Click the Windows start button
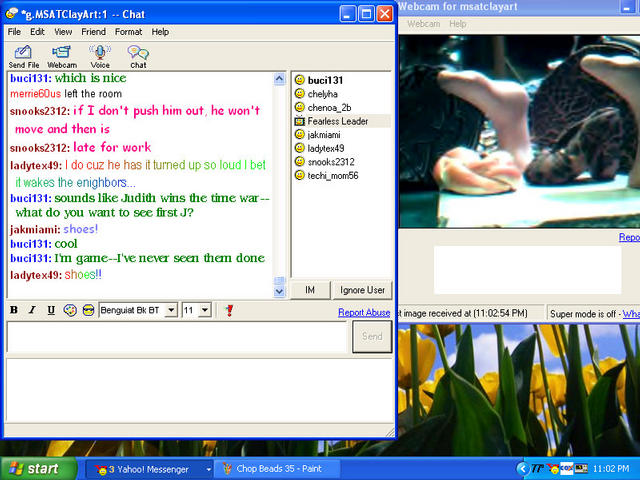 point(40,469)
